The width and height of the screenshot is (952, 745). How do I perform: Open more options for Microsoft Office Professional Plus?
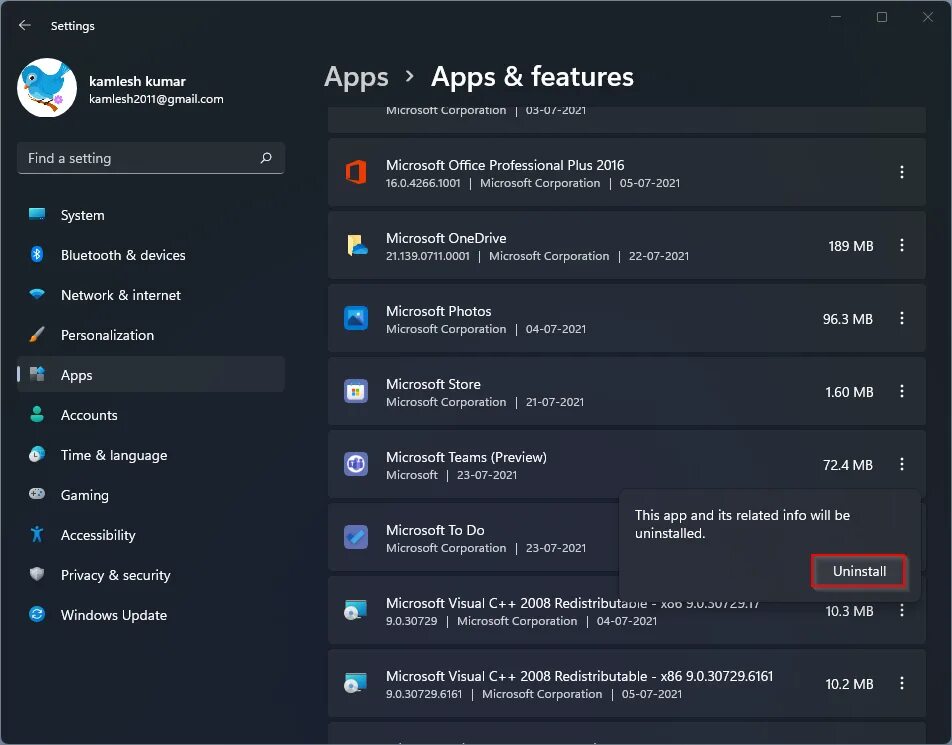(902, 172)
